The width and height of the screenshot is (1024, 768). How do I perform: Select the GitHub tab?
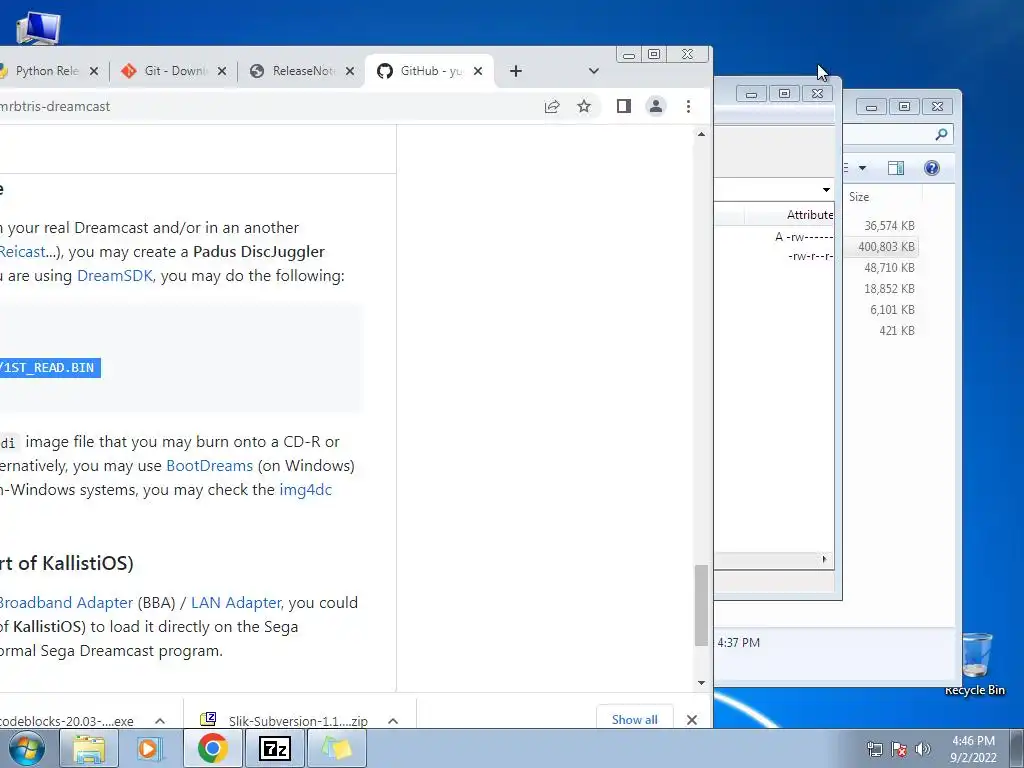(x=428, y=71)
